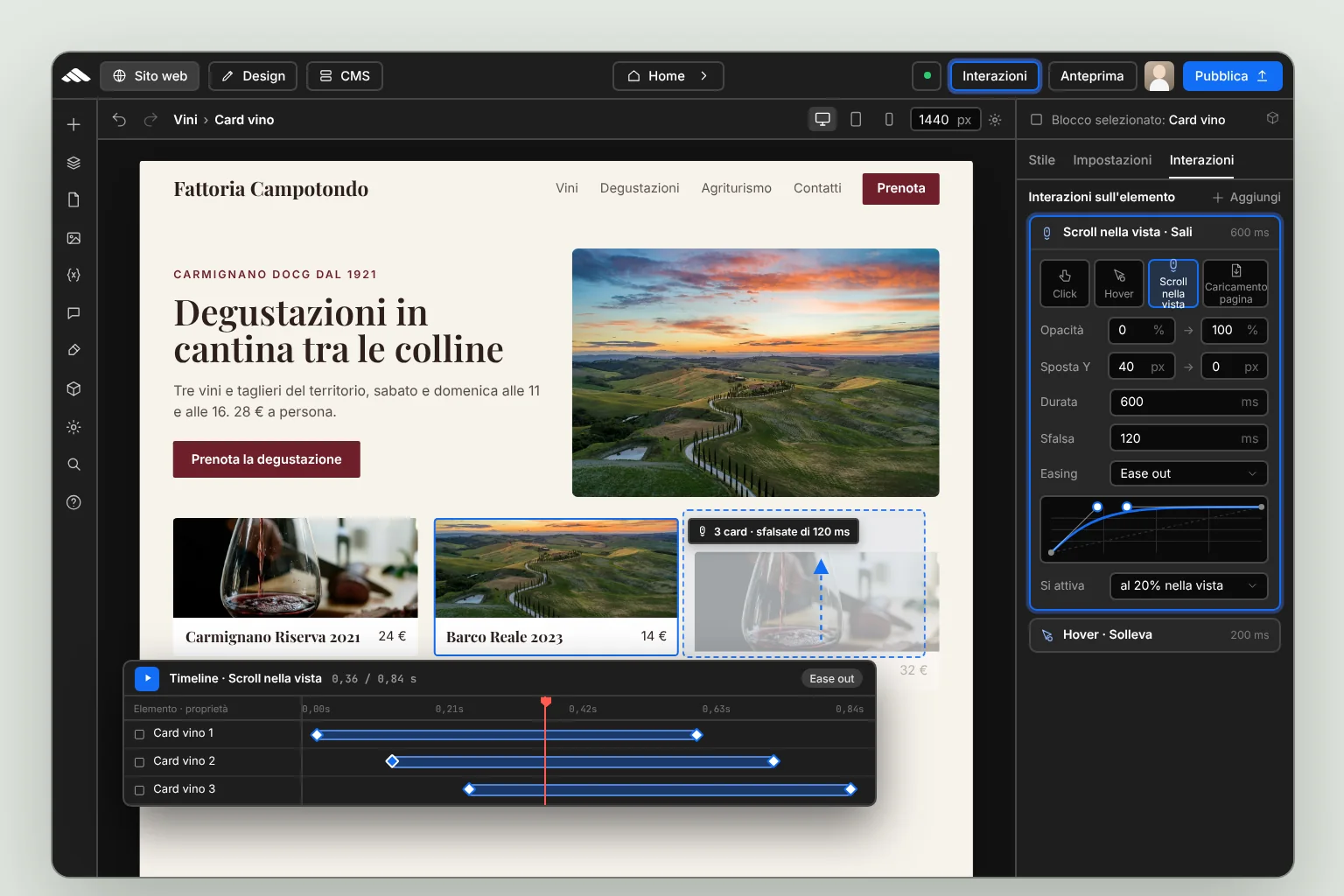Open the variables braces icon in sidebar

(x=73, y=275)
